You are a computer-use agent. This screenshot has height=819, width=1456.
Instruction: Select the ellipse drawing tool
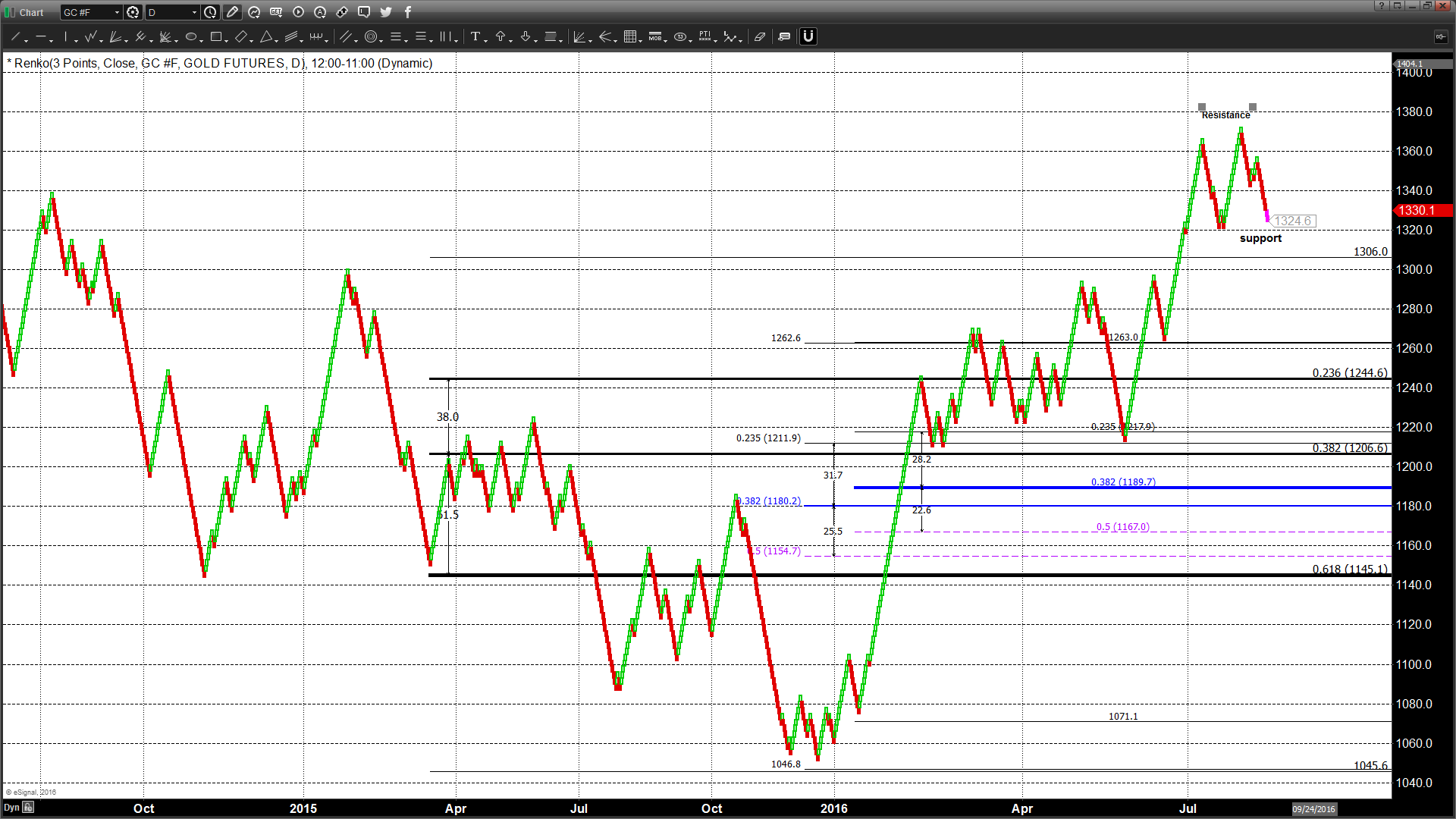pyautogui.click(x=191, y=36)
